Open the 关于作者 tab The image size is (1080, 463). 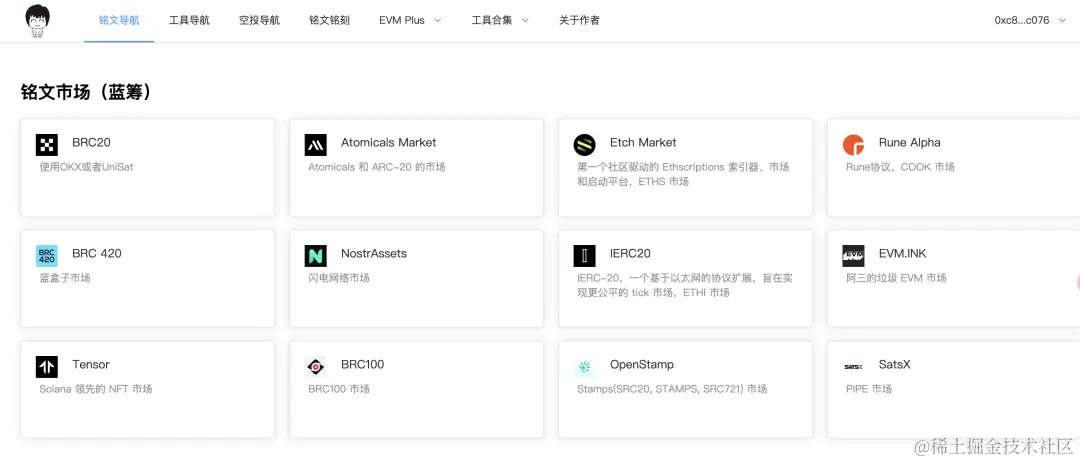pyautogui.click(x=579, y=21)
